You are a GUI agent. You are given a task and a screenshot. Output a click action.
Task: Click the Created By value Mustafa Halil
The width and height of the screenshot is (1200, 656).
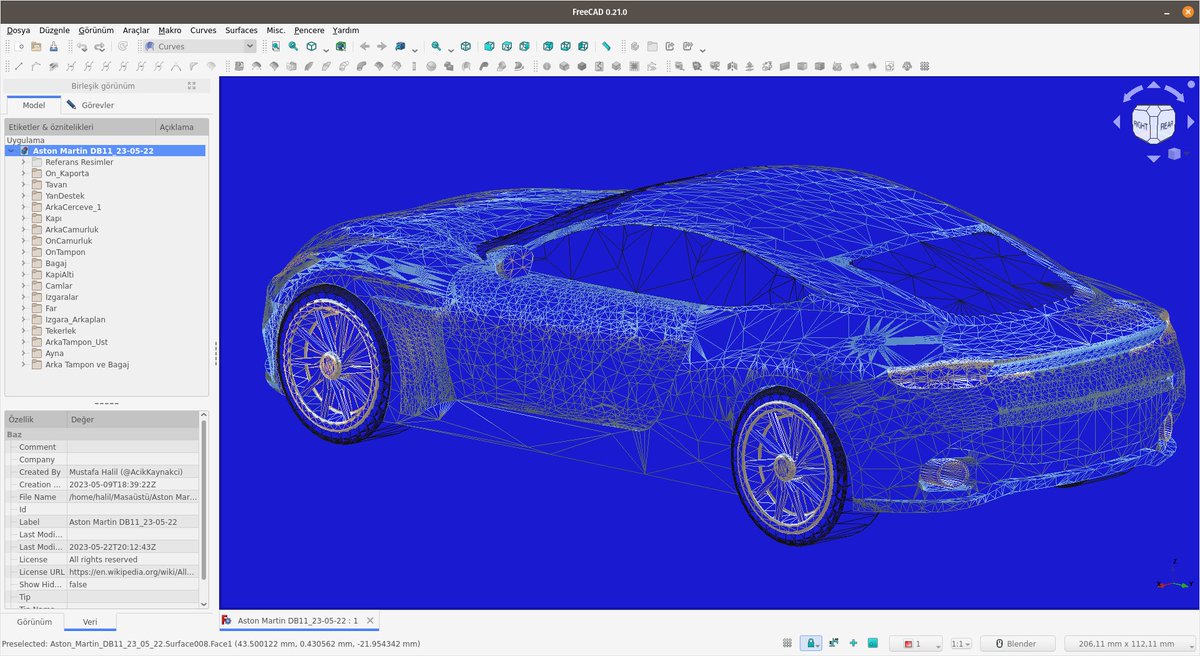click(132, 472)
